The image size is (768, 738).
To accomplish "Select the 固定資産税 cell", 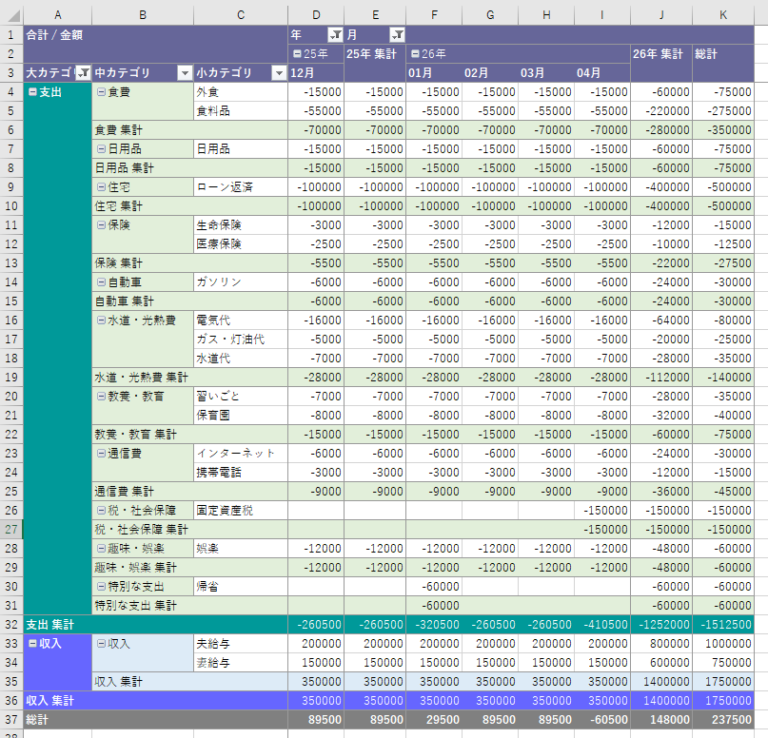I will coord(240,510).
